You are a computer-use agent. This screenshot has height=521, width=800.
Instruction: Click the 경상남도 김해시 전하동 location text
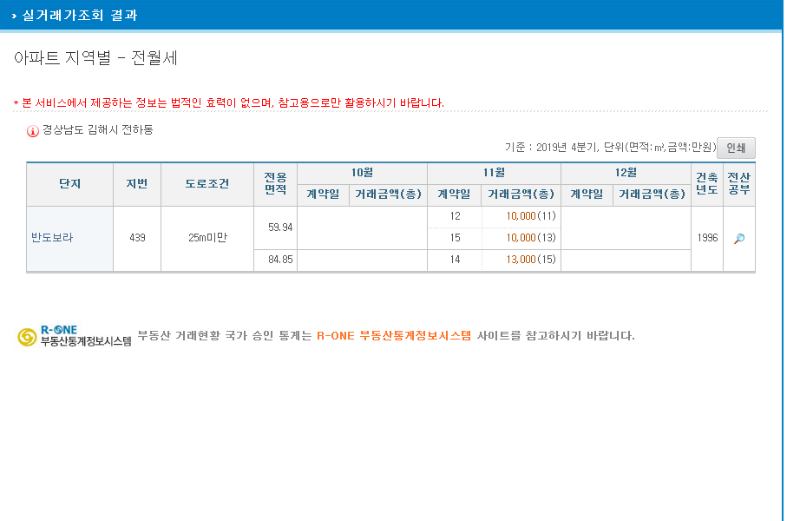tap(97, 130)
